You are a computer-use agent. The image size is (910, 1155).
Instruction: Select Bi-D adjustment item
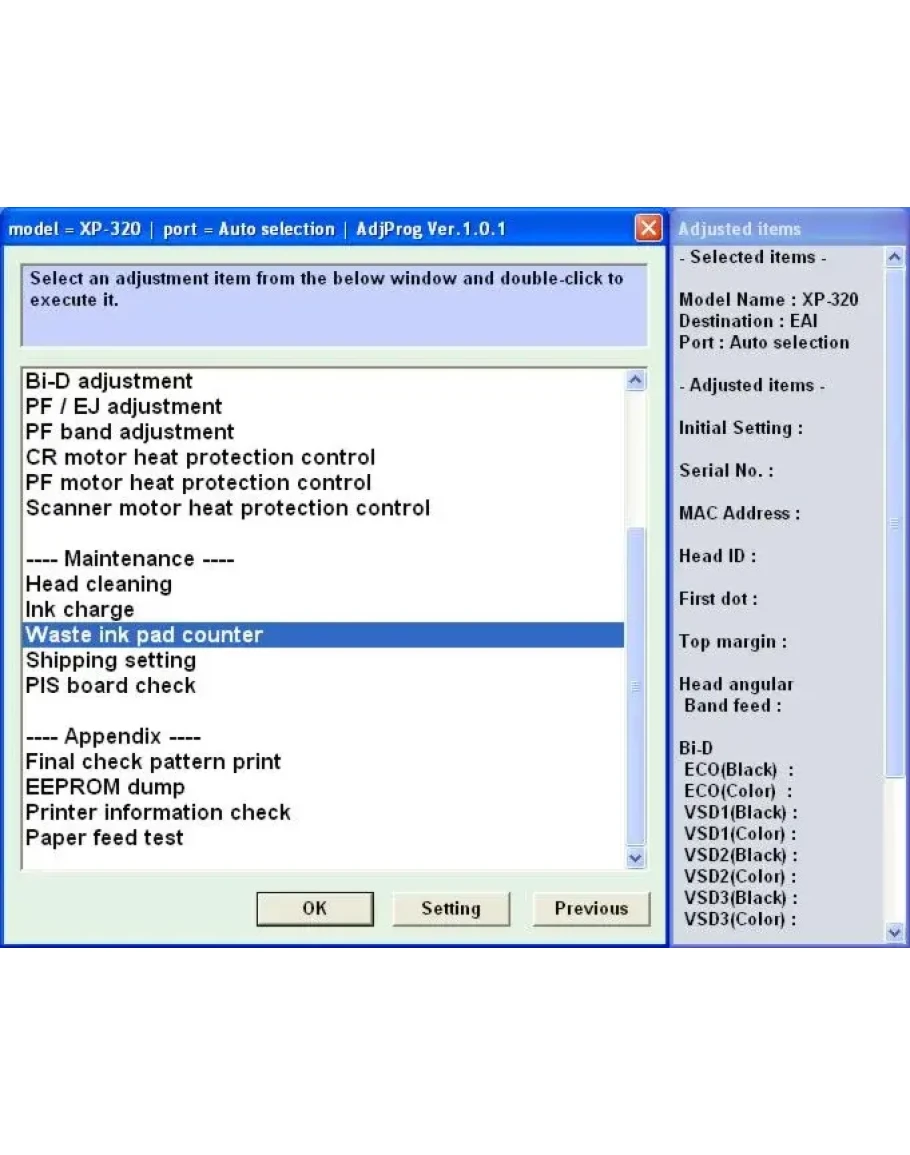(109, 382)
